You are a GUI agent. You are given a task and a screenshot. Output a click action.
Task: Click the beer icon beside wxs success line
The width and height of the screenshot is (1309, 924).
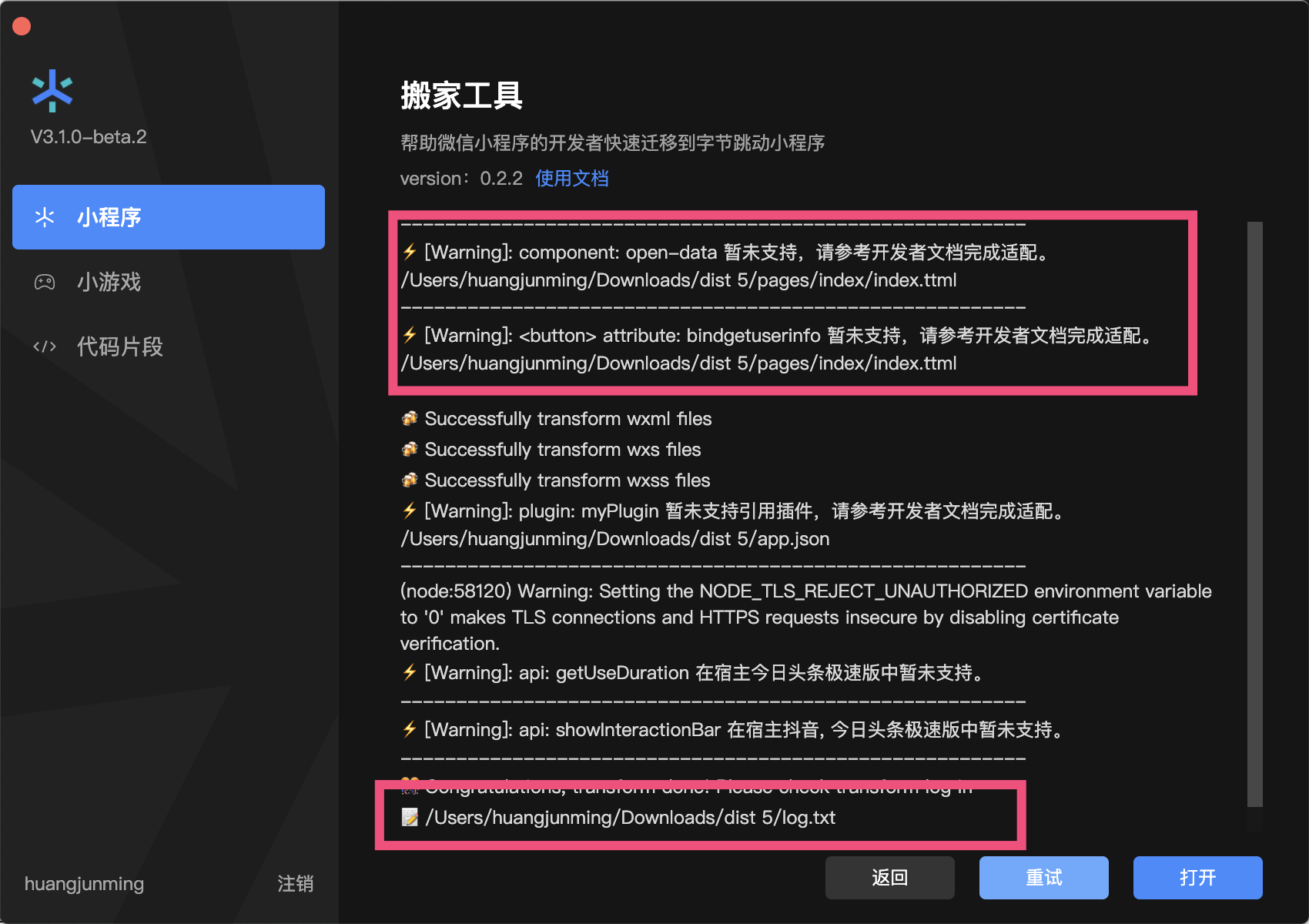click(x=410, y=449)
